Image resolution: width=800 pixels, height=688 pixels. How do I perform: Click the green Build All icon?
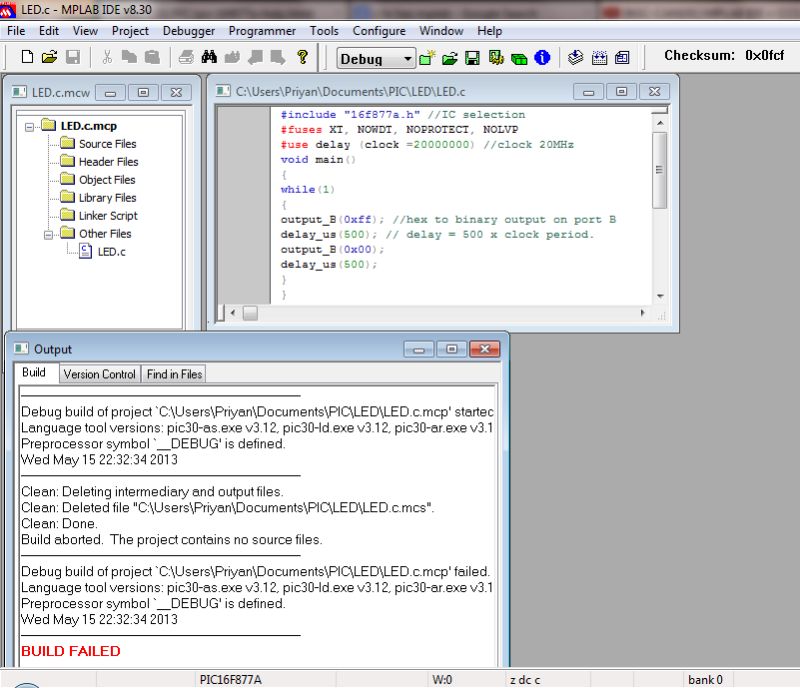518,58
